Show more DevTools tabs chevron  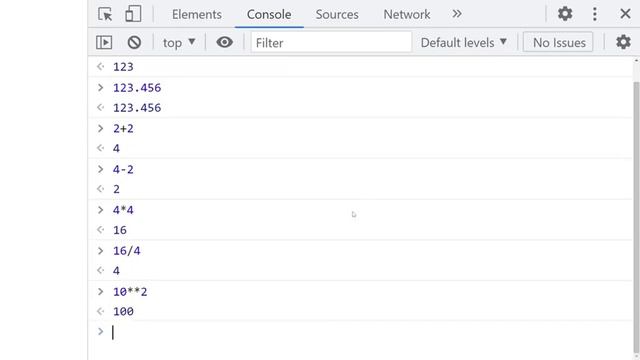(457, 14)
